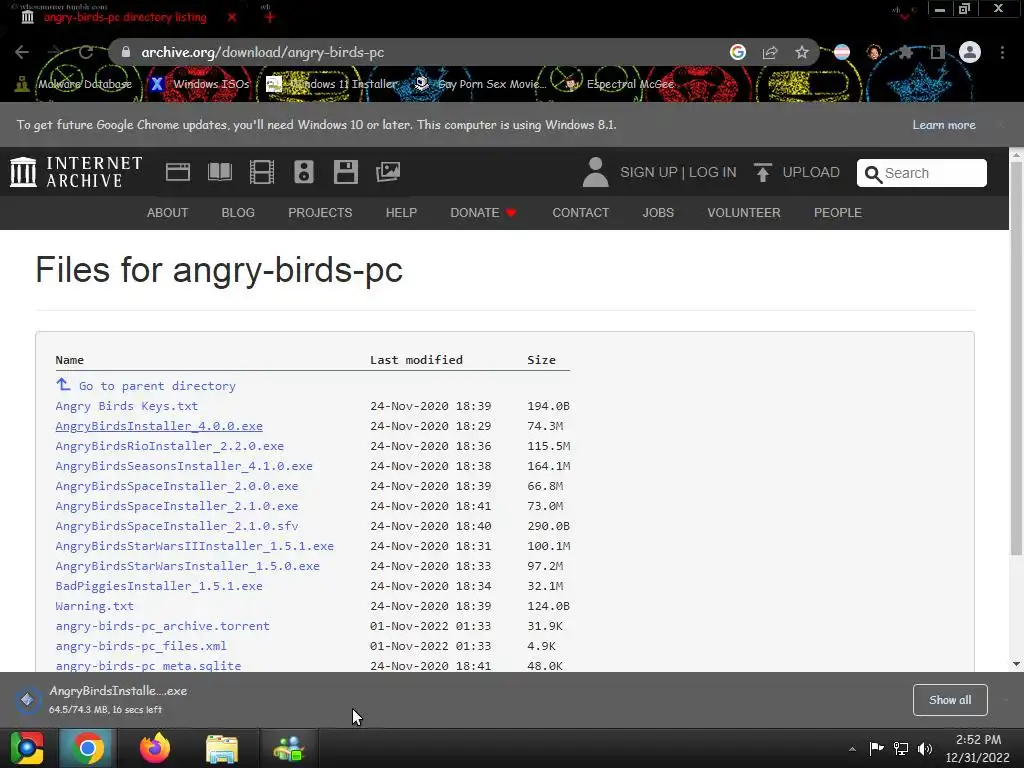Open the PROJECTS menu item
The image size is (1024, 768).
pos(320,213)
